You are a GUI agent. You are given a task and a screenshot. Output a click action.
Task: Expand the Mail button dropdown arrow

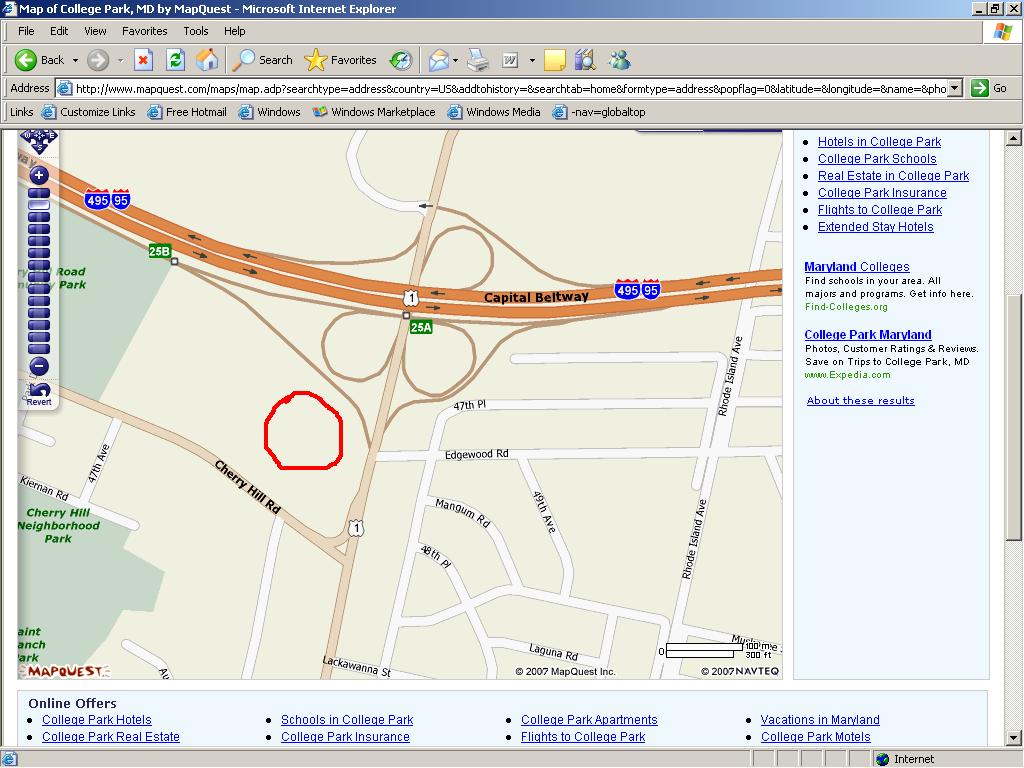click(x=455, y=60)
